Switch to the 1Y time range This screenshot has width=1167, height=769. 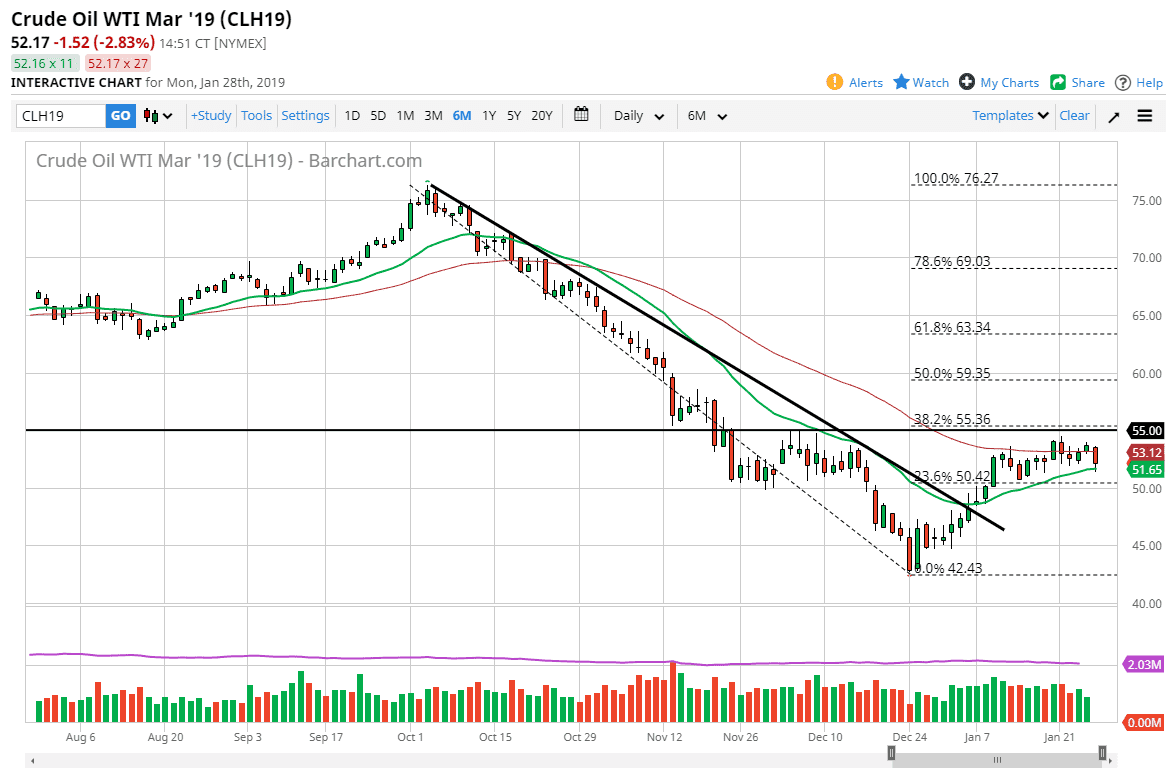click(489, 115)
